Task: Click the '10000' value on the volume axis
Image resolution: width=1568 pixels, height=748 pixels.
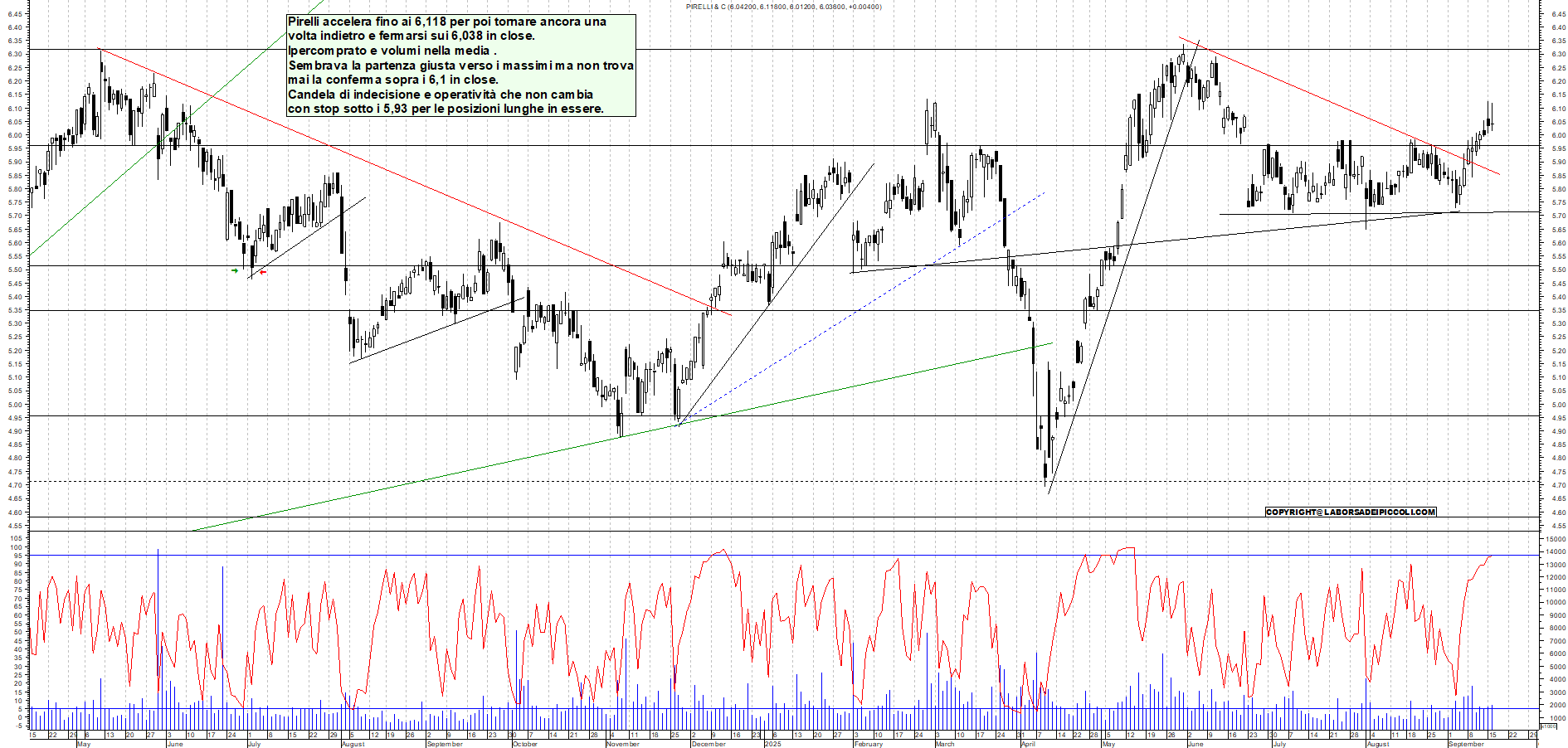Action: [x=1556, y=603]
